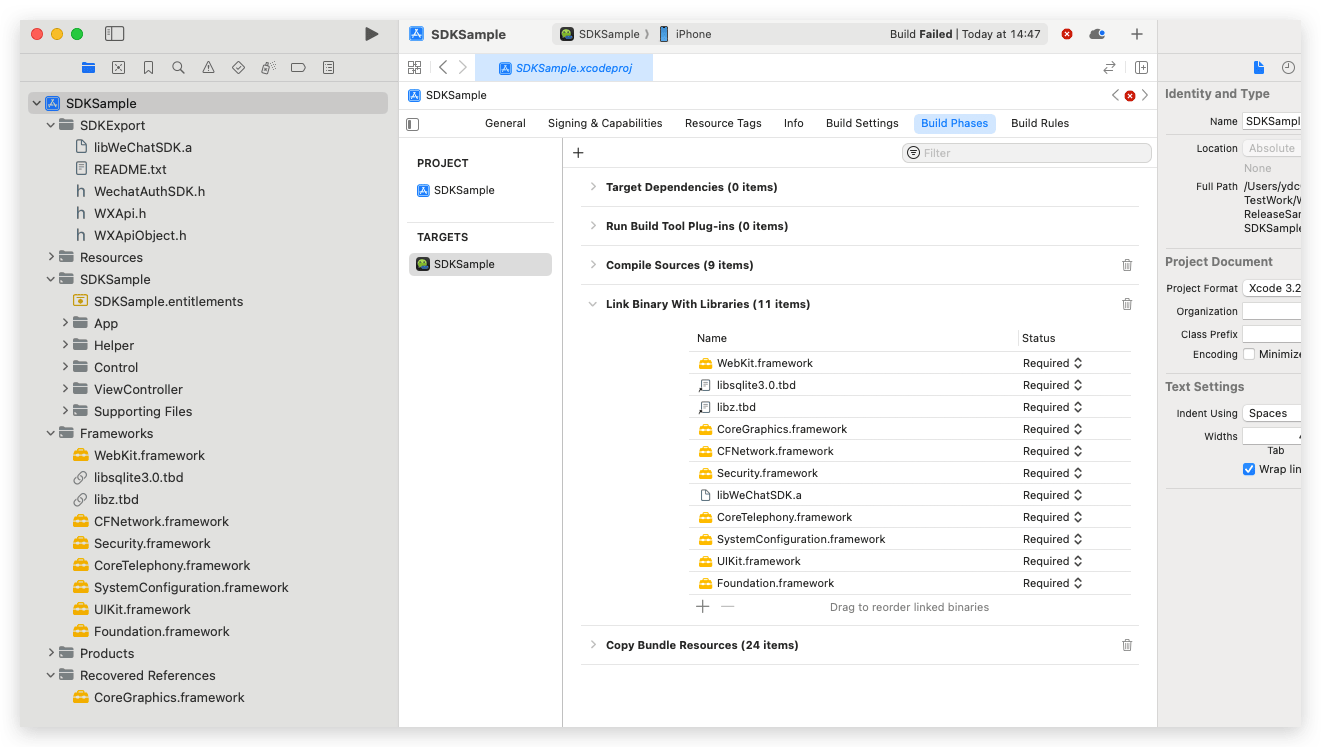Viewport: 1321px width, 747px height.
Task: Add an editor pane on the right
Action: [x=1141, y=67]
